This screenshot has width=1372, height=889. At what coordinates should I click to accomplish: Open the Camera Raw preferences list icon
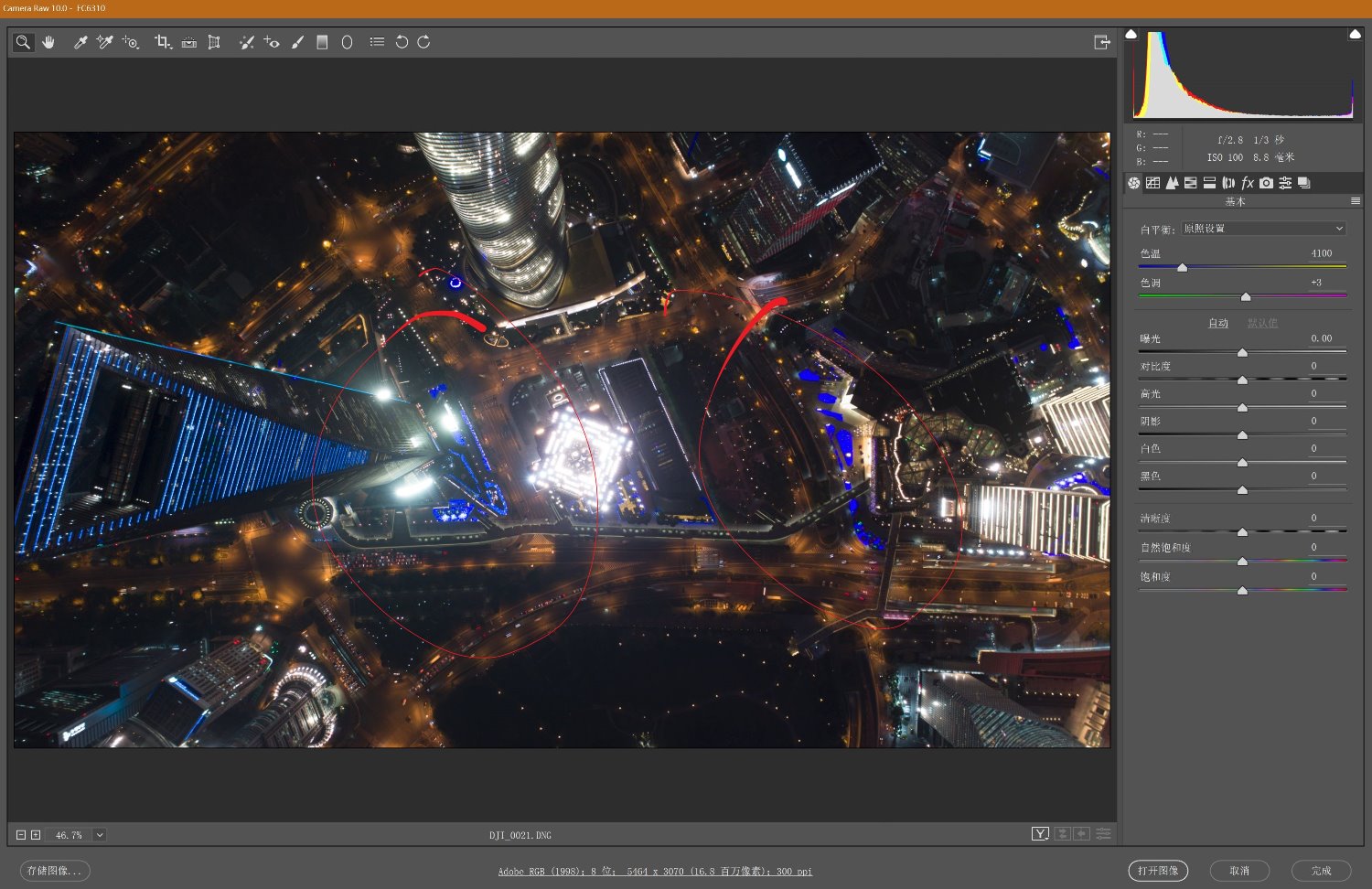(377, 42)
